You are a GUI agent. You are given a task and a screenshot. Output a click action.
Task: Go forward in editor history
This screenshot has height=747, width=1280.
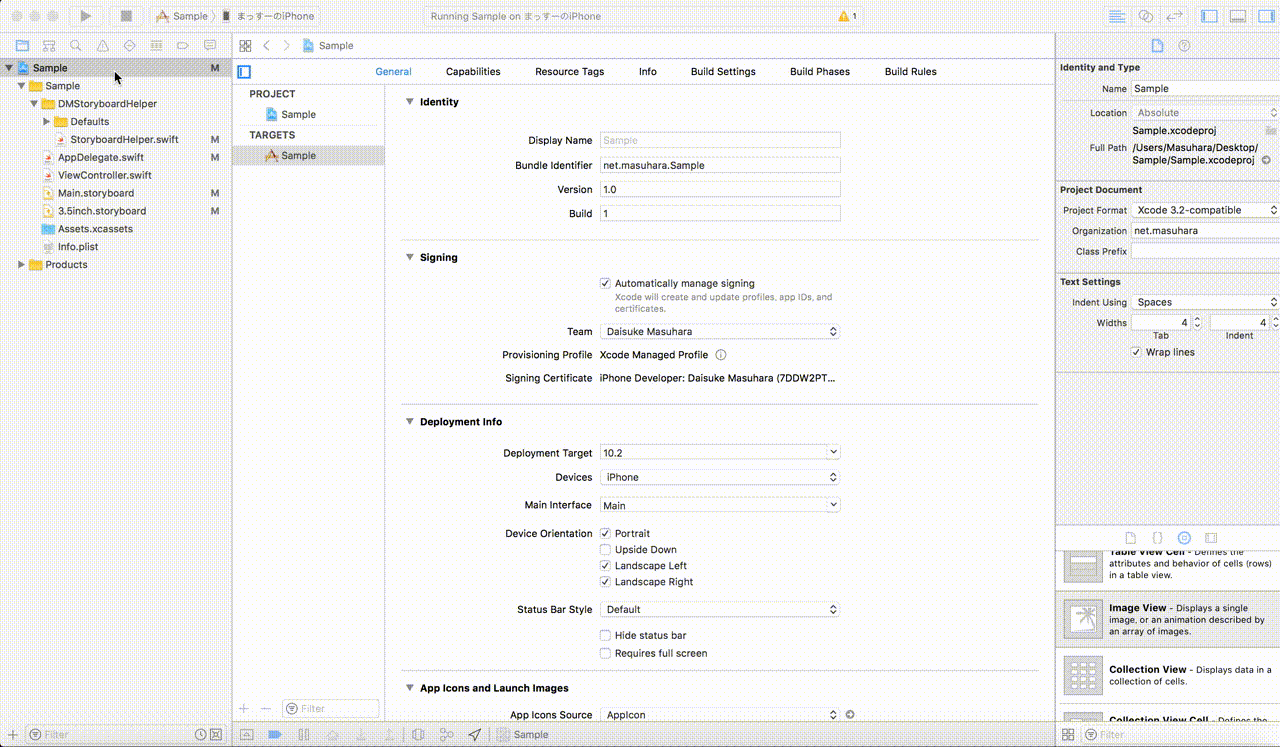point(286,46)
